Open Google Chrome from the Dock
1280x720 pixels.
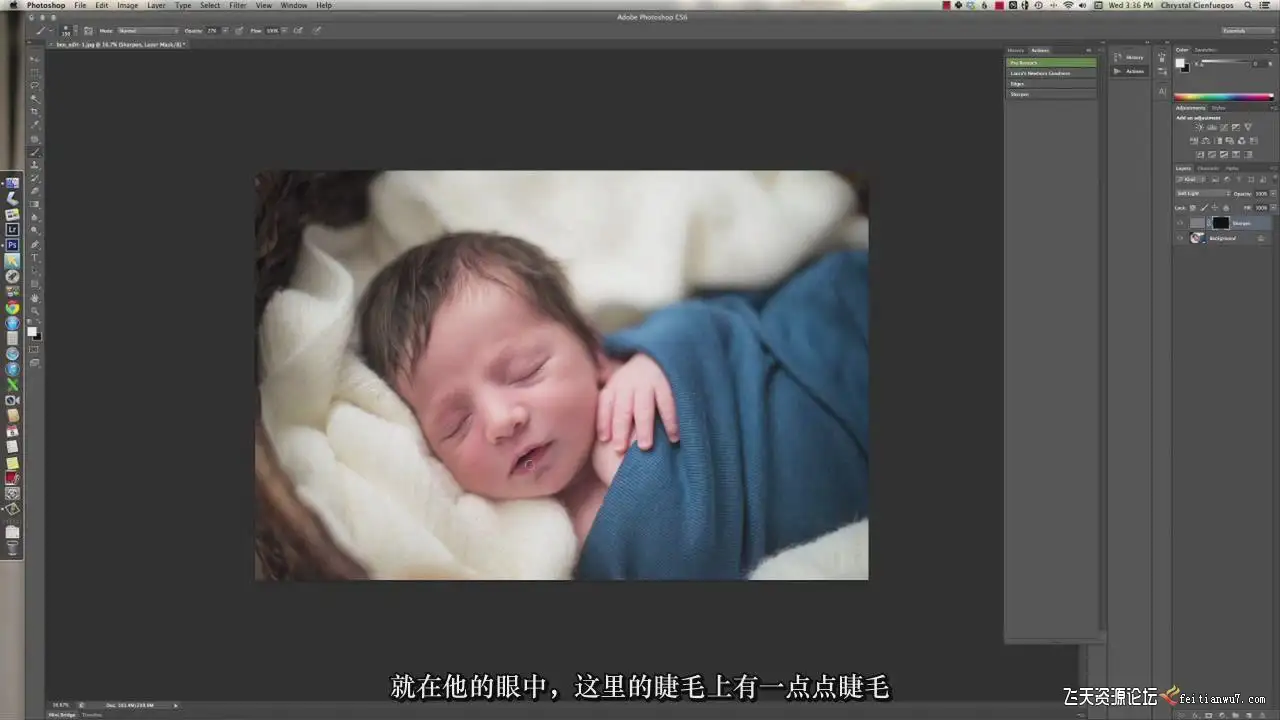12,308
